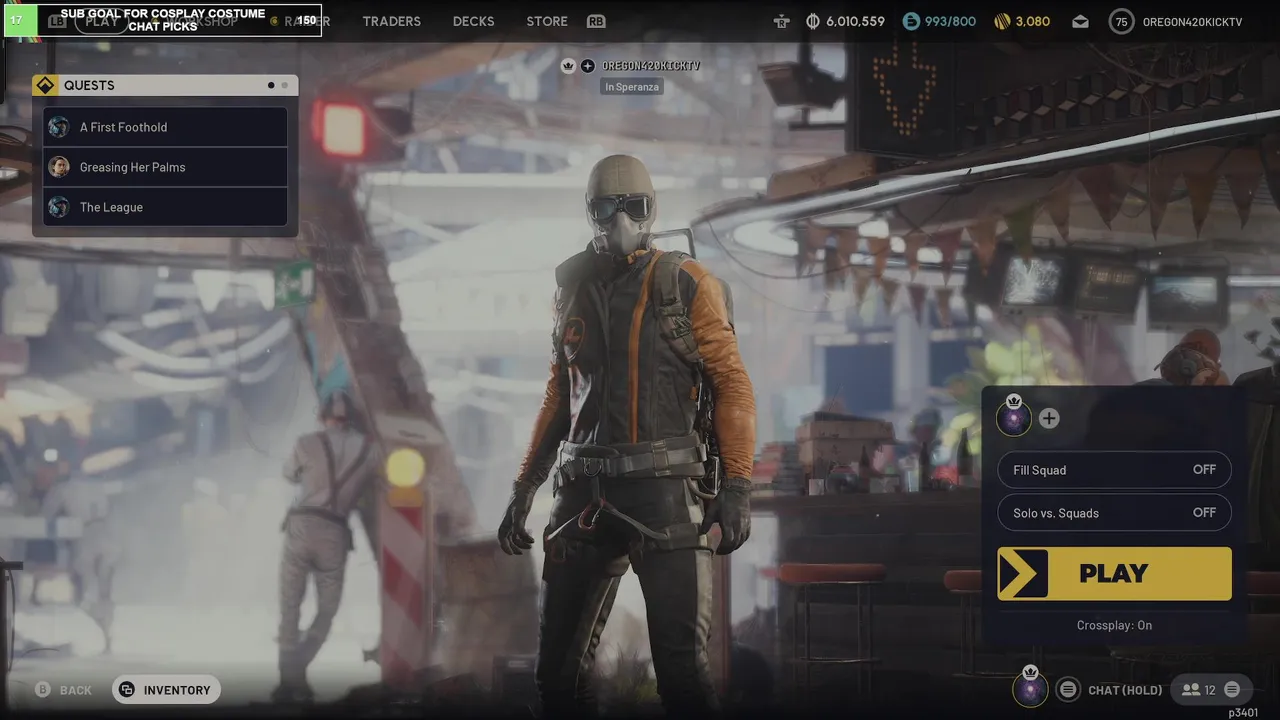The image size is (1280, 720).
Task: Open the mail envelope icon
Action: click(1080, 21)
